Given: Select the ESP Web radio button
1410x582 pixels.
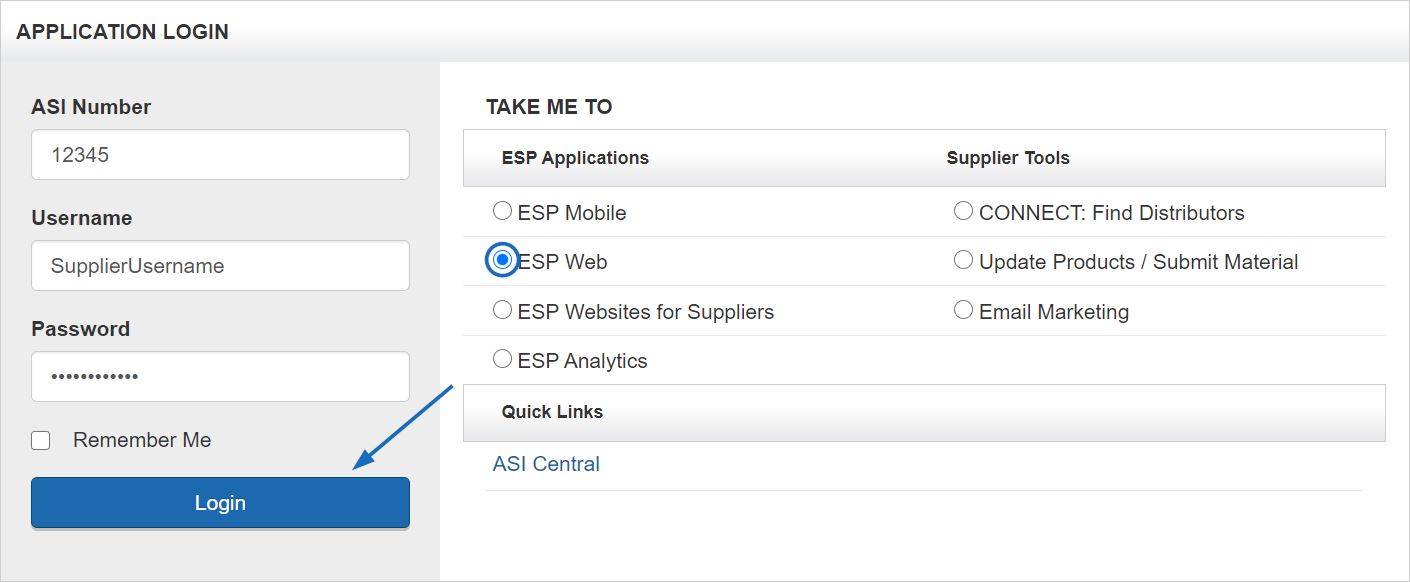Looking at the screenshot, I should pyautogui.click(x=502, y=259).
